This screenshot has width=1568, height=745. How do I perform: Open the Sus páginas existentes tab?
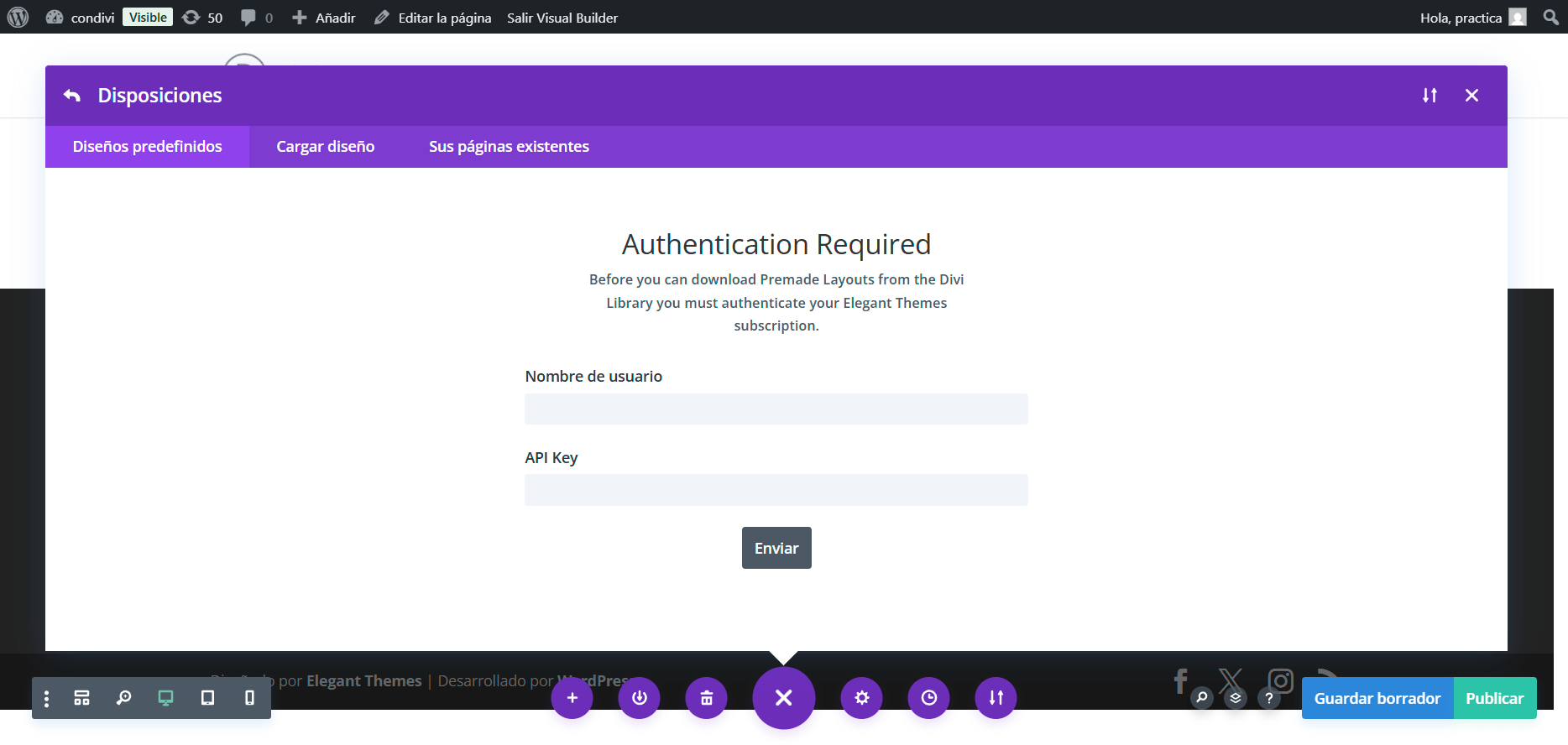(509, 147)
